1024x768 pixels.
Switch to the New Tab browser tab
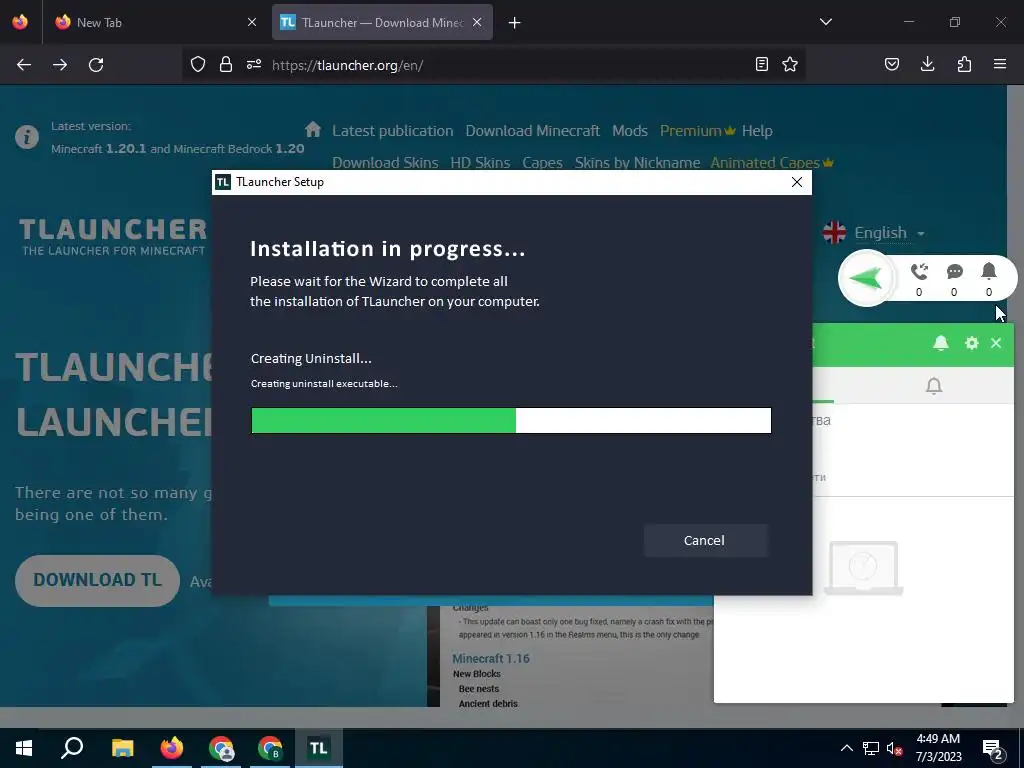pos(155,22)
